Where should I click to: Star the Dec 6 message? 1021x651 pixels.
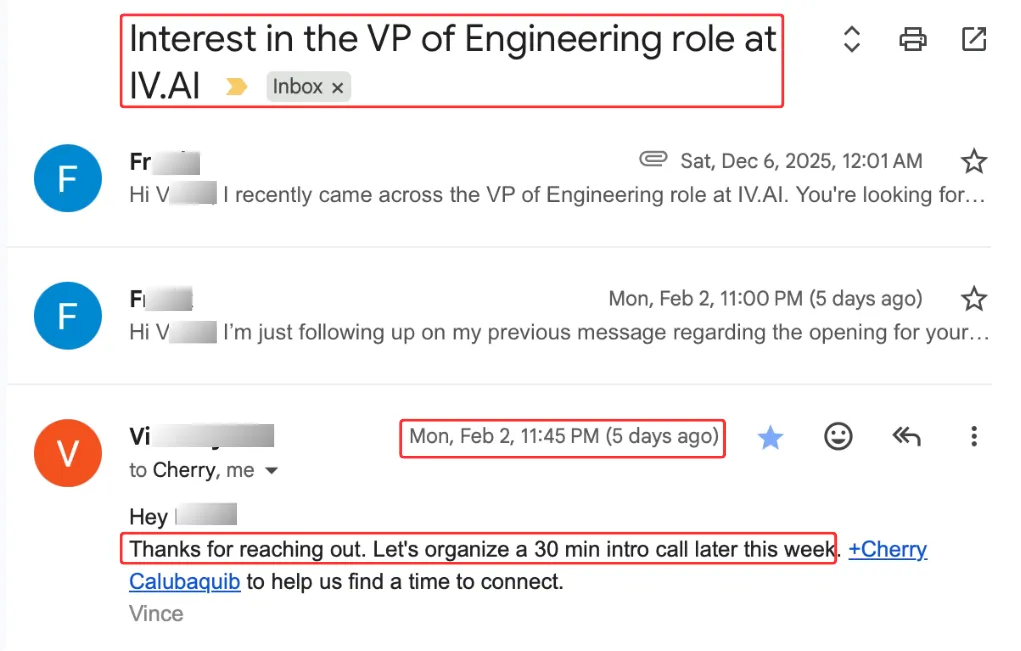[973, 161]
